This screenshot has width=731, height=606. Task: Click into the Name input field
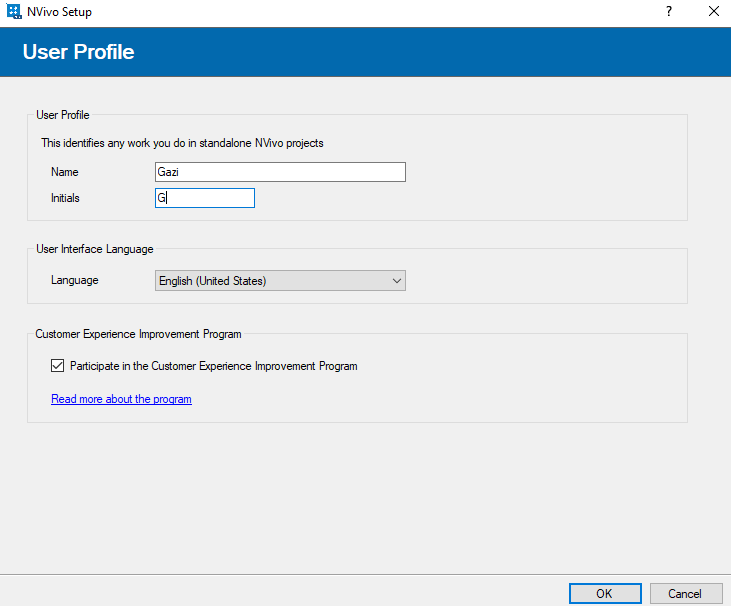pos(280,172)
